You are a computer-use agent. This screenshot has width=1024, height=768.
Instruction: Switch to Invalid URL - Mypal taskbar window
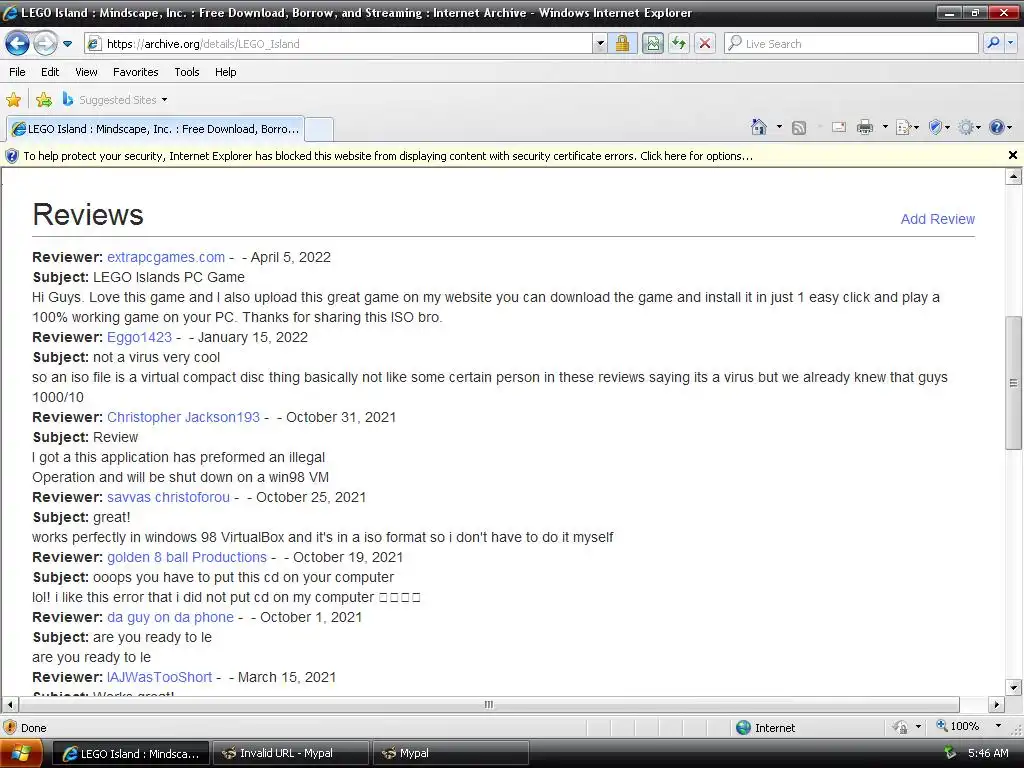[x=291, y=754]
